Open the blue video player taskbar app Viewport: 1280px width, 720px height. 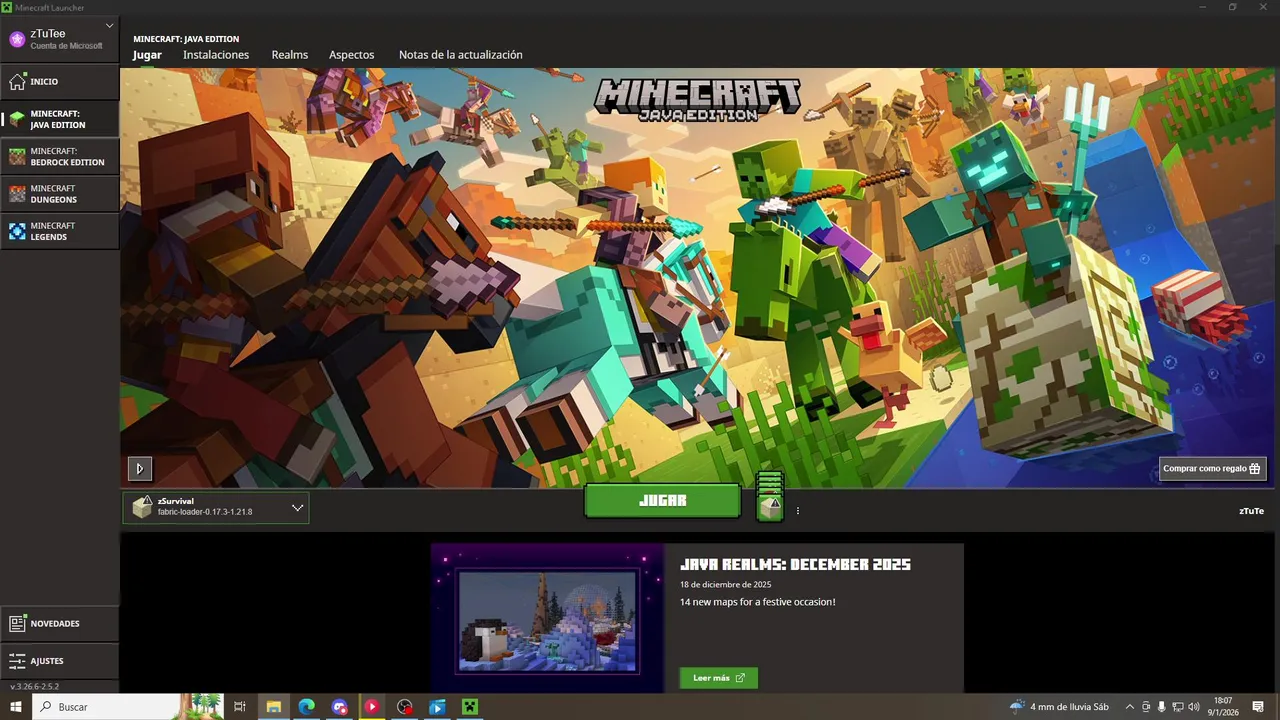pyautogui.click(x=437, y=707)
